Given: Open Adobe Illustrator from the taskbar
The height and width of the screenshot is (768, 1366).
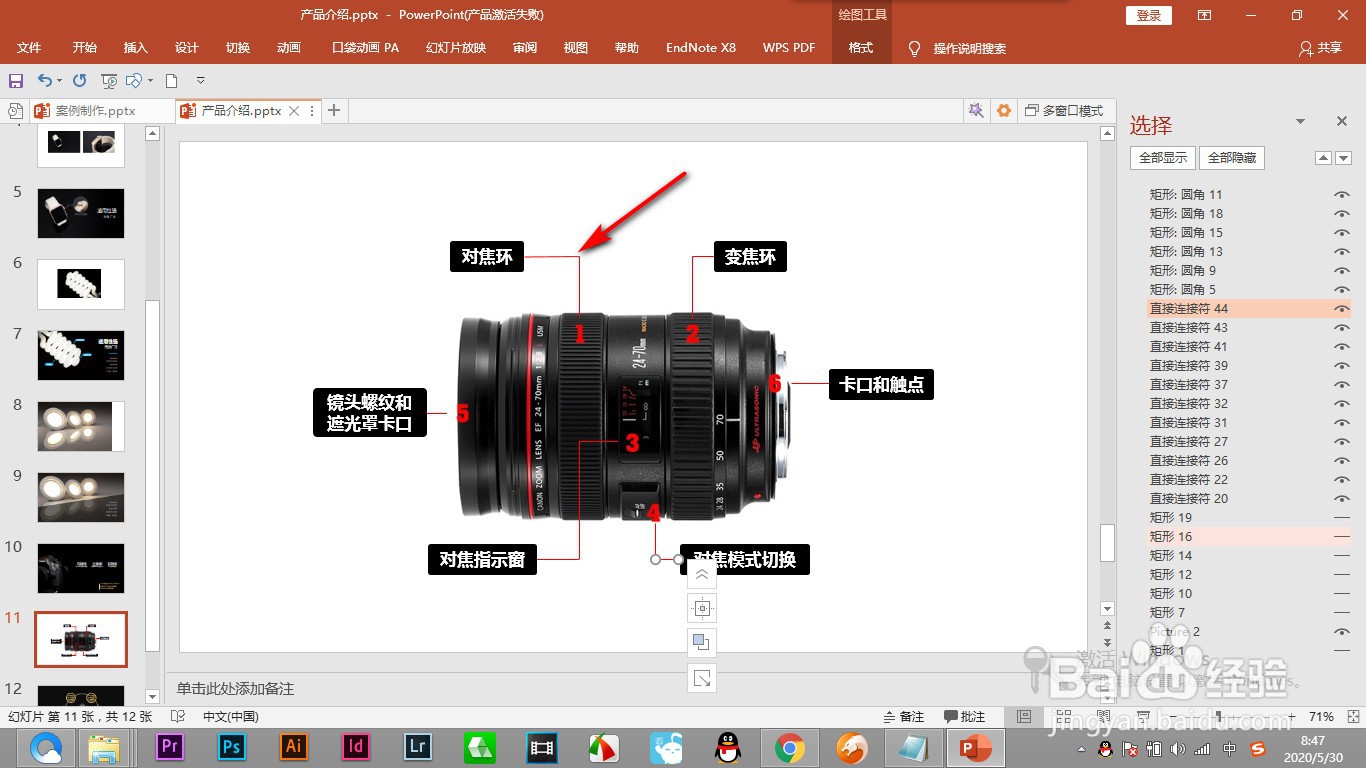Looking at the screenshot, I should [294, 747].
